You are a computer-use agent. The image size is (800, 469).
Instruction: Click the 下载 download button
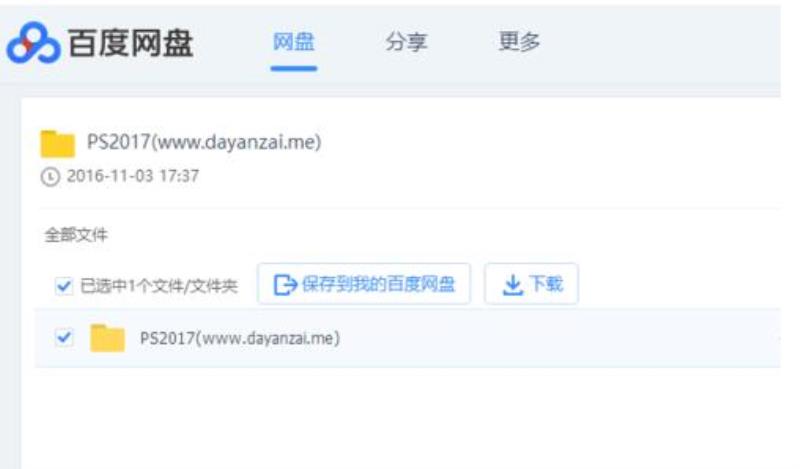click(531, 284)
